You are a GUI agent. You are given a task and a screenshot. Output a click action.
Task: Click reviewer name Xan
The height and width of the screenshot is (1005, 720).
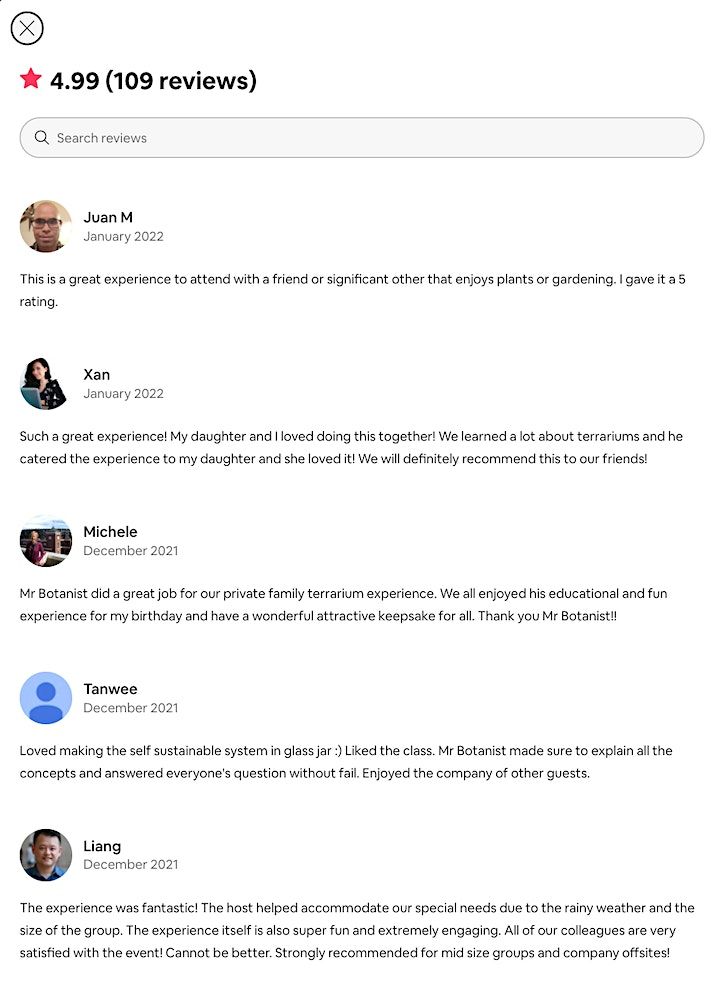click(97, 374)
